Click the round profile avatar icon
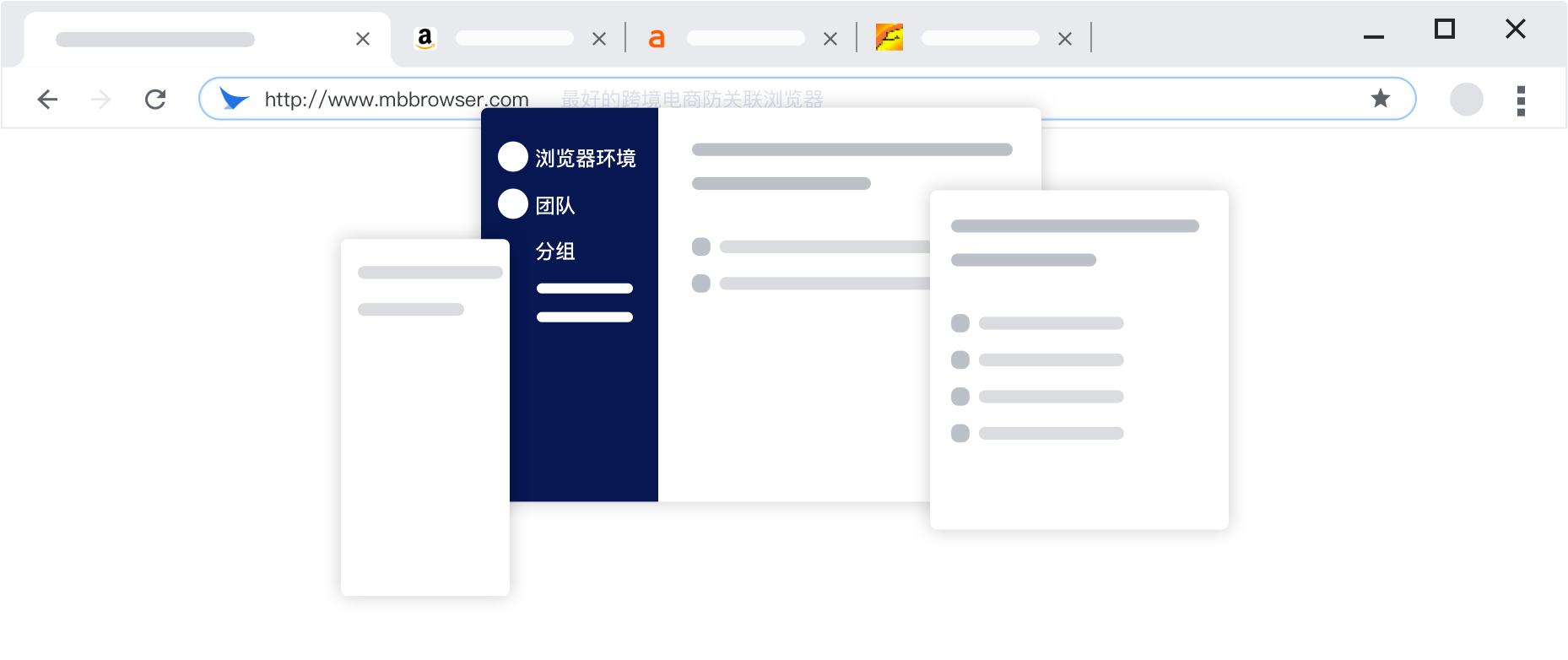The height and width of the screenshot is (660, 1568). pyautogui.click(x=1467, y=100)
